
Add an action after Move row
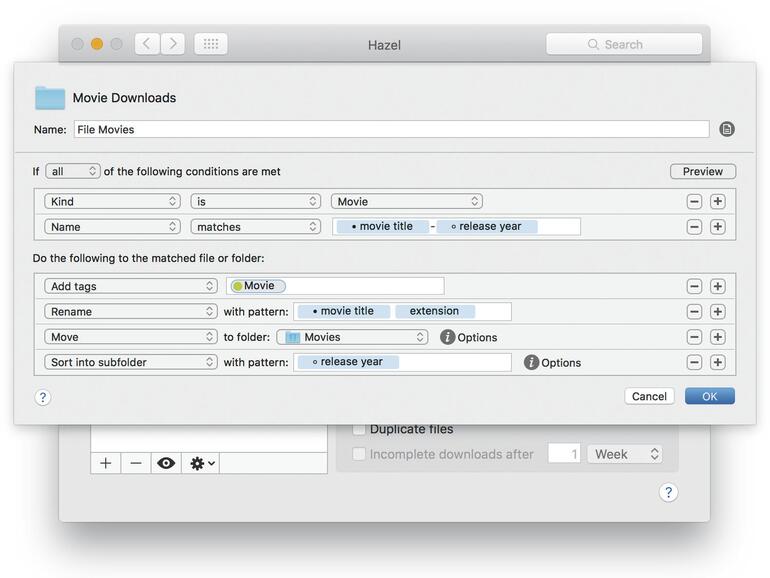pyautogui.click(x=717, y=337)
